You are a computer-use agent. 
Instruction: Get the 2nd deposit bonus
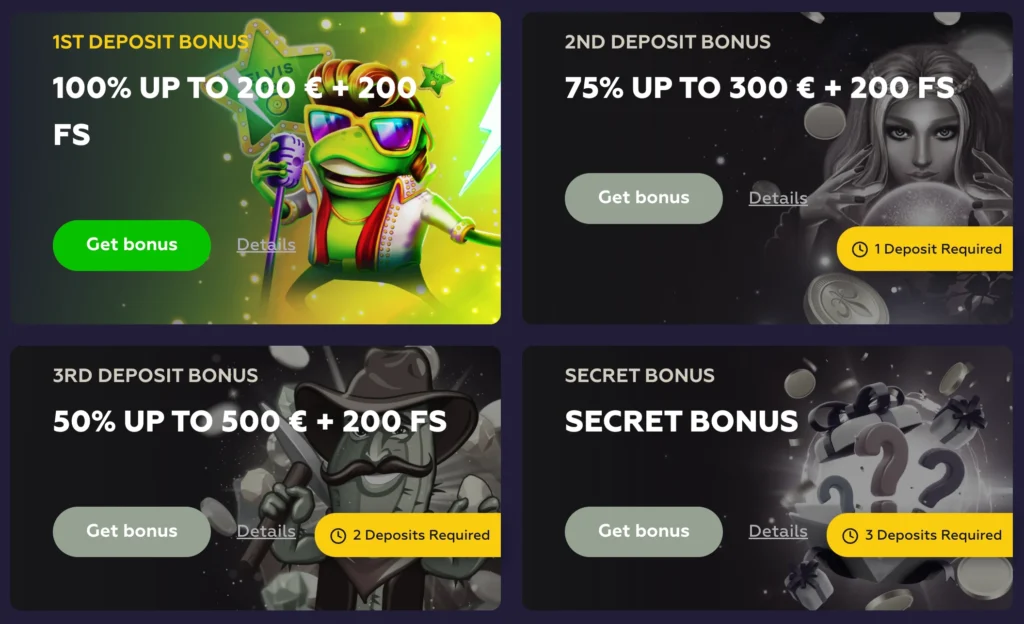[x=643, y=198]
